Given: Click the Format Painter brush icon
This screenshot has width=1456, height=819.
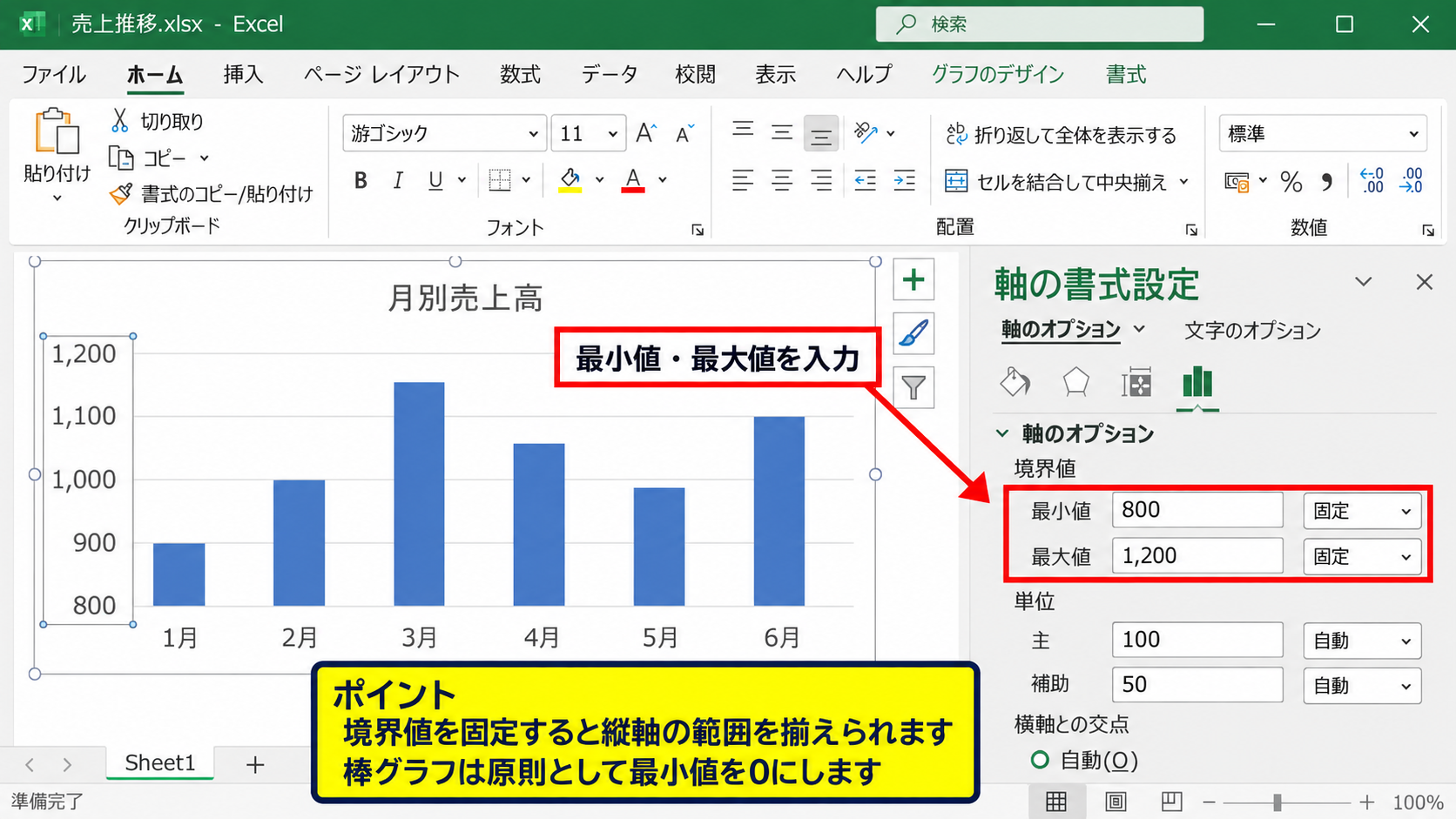Looking at the screenshot, I should coord(121,193).
